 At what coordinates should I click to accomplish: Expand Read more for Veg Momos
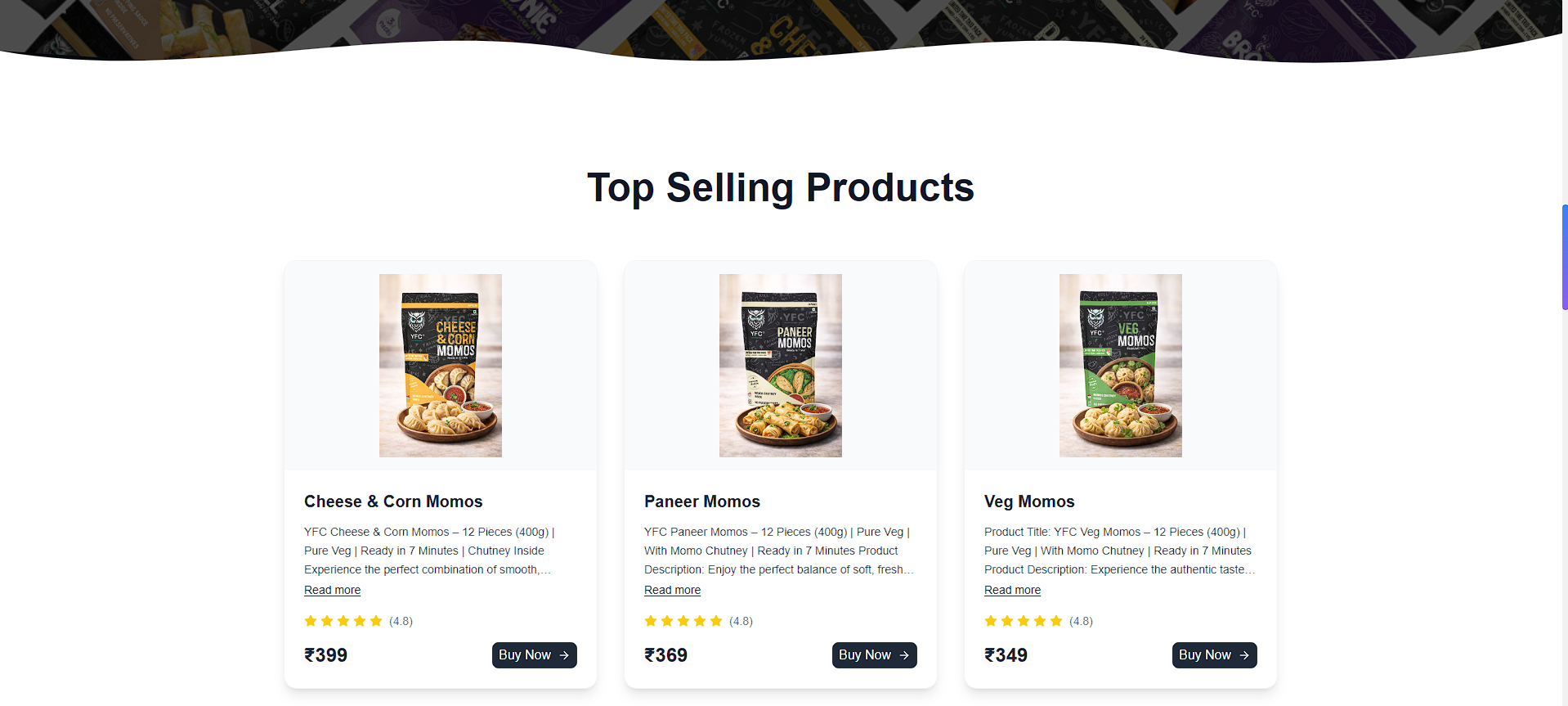(x=1012, y=590)
